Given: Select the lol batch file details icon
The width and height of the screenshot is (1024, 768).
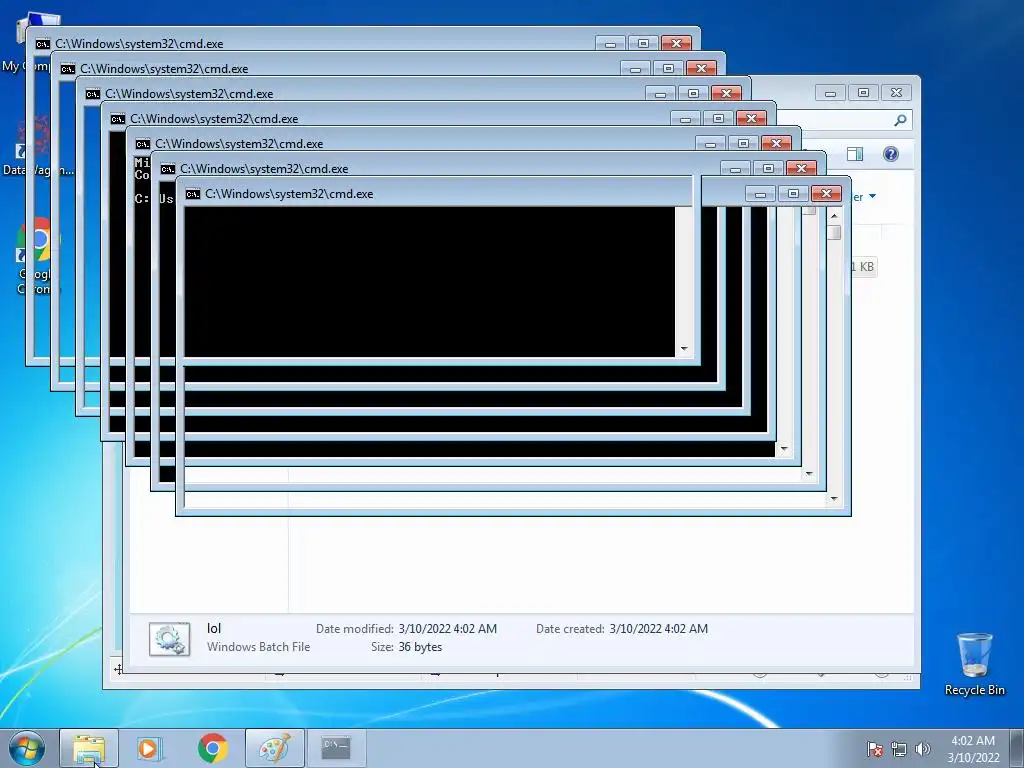Looking at the screenshot, I should [x=169, y=639].
